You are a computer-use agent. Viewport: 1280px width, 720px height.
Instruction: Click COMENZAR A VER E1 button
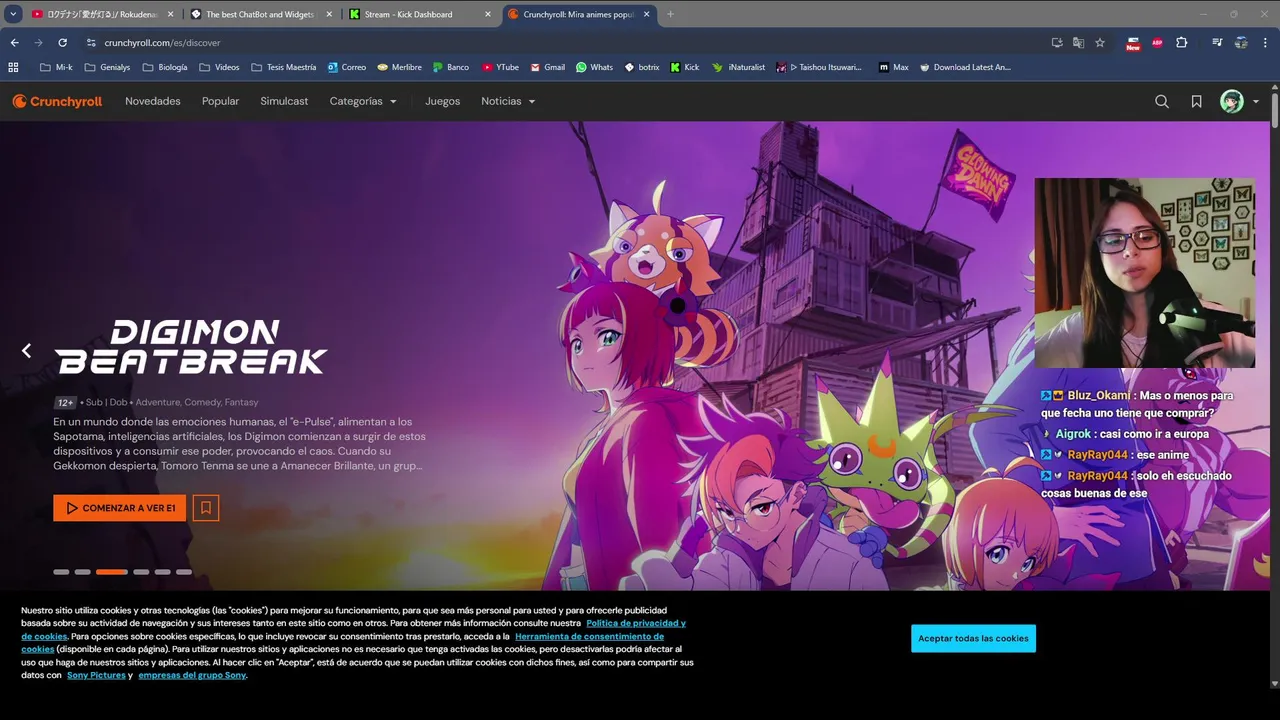120,508
